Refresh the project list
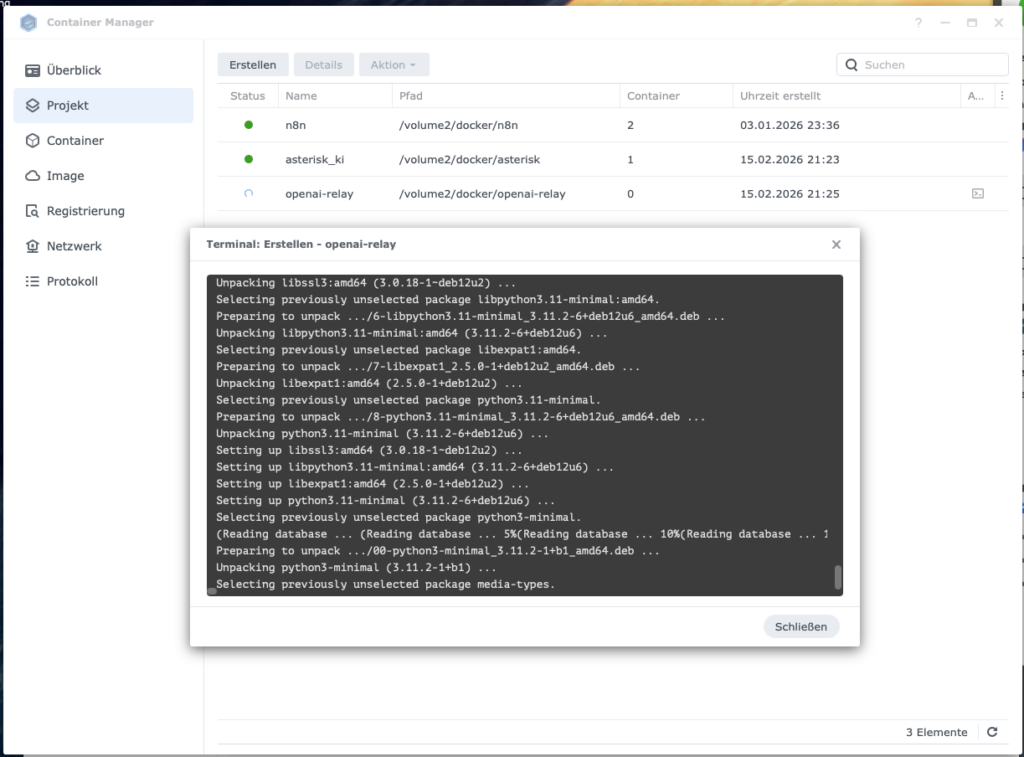The width and height of the screenshot is (1024, 757). pos(992,732)
